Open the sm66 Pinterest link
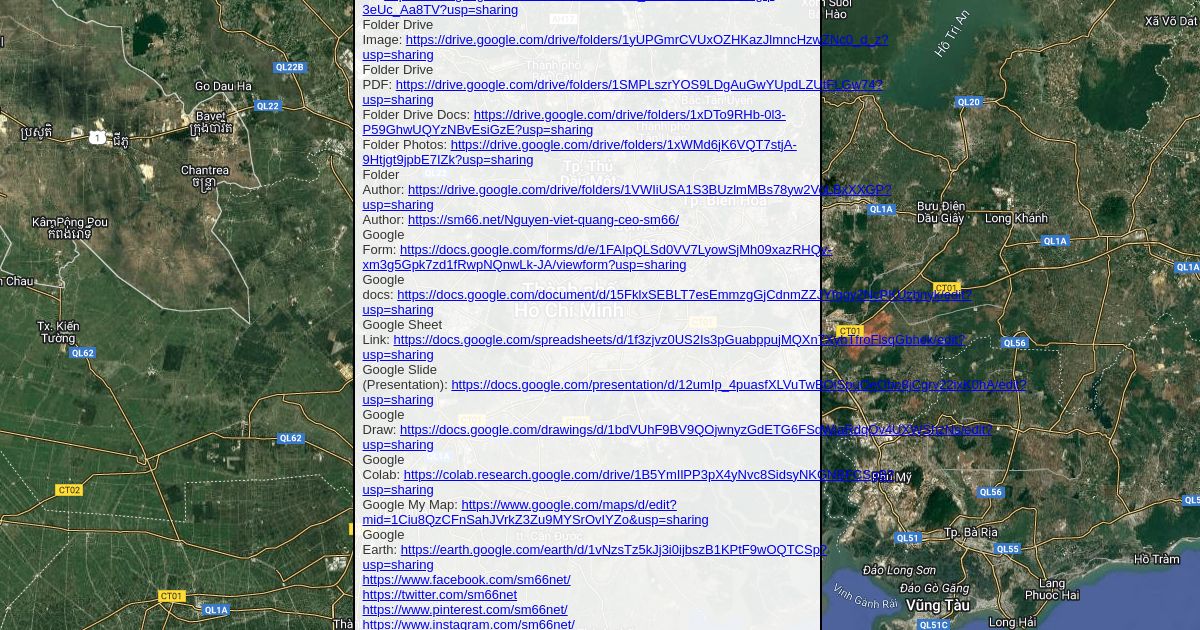 [464, 610]
